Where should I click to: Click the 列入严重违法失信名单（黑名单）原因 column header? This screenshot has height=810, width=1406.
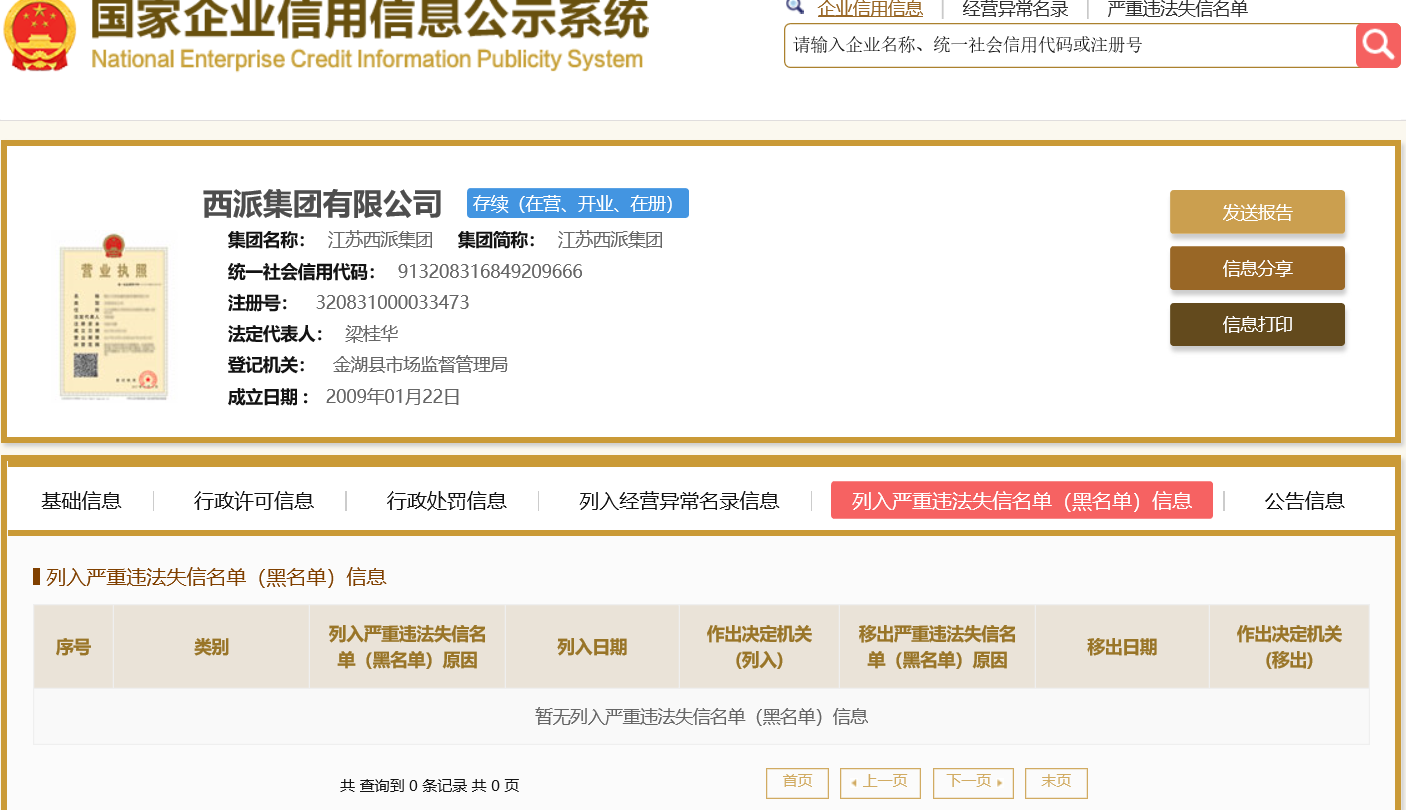point(407,647)
